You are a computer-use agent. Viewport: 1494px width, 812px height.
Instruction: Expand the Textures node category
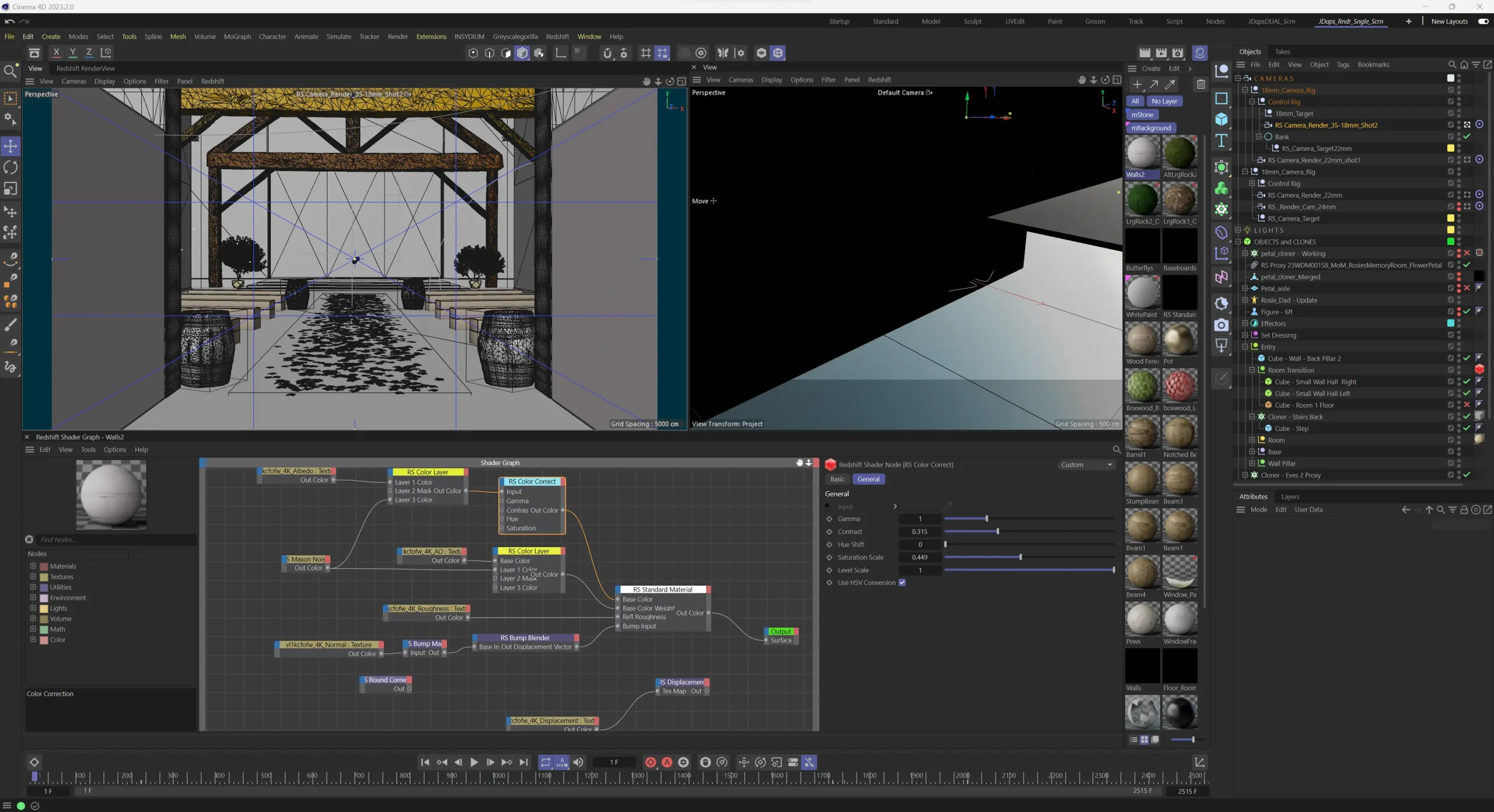33,577
